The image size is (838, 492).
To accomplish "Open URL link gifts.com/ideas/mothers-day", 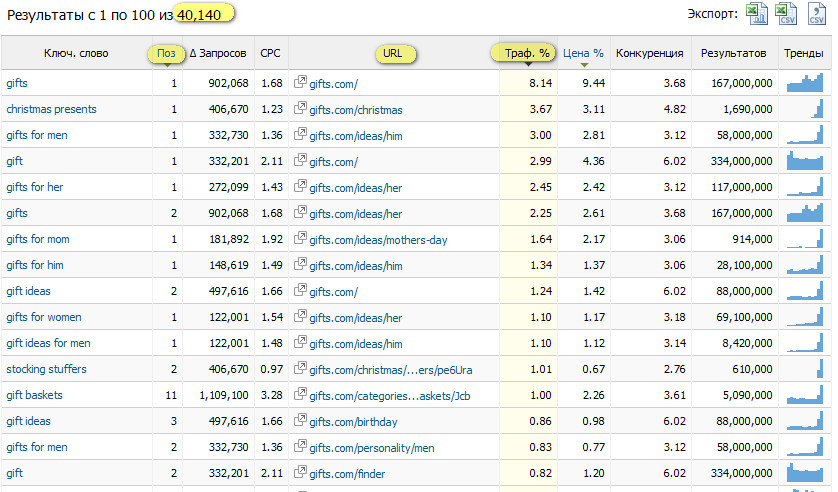I will 378,240.
